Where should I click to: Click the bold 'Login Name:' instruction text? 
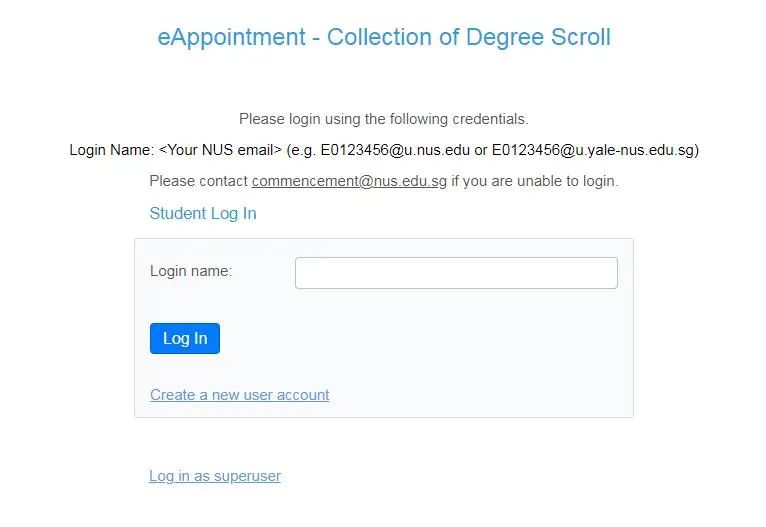point(111,150)
